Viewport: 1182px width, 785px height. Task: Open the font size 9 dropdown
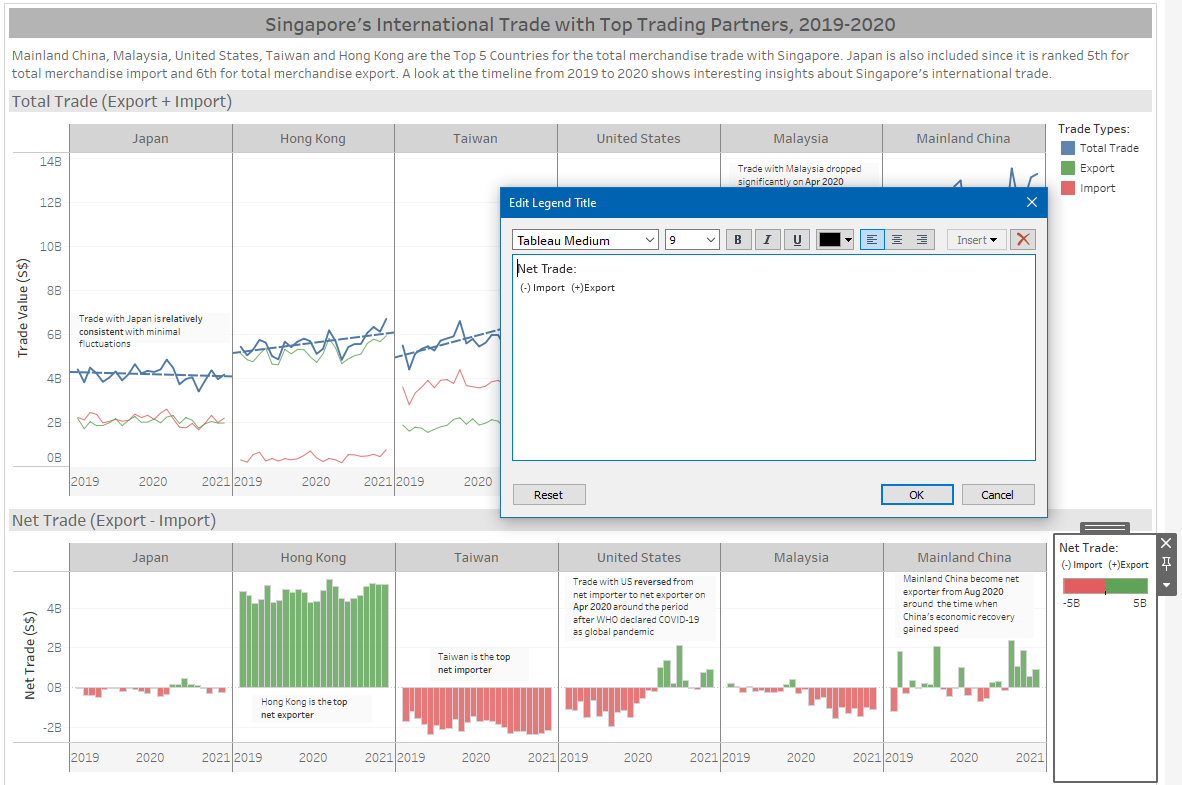point(692,240)
